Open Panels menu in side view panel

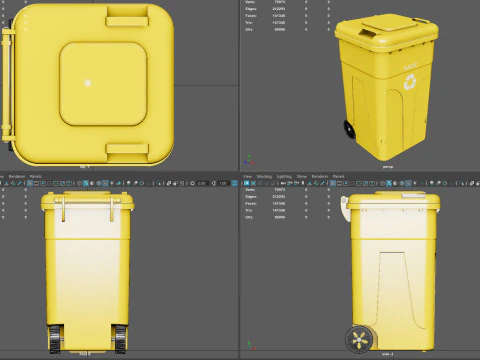click(338, 176)
